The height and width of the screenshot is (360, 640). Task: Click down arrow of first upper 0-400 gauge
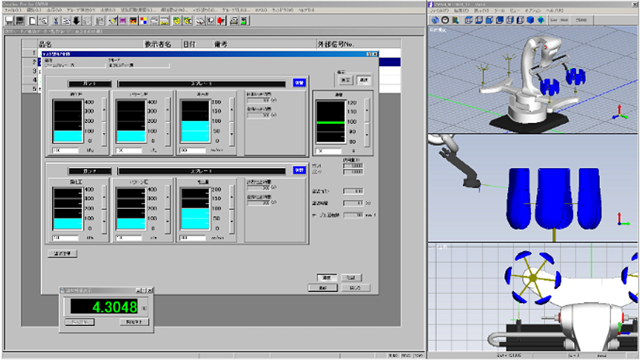(x=104, y=133)
